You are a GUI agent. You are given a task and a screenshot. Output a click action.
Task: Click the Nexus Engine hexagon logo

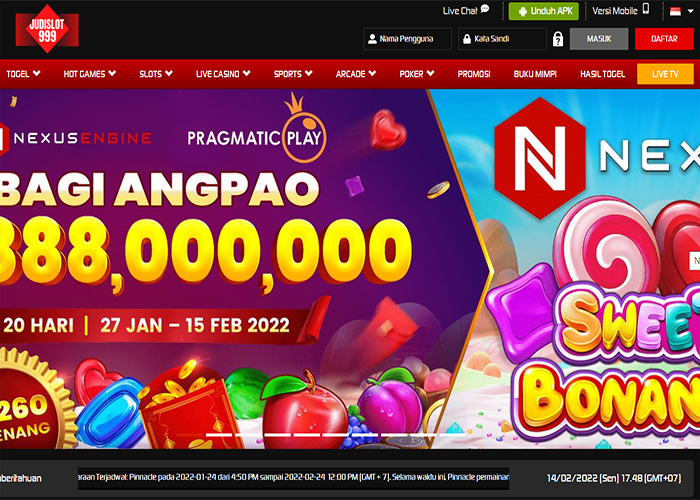(539, 158)
